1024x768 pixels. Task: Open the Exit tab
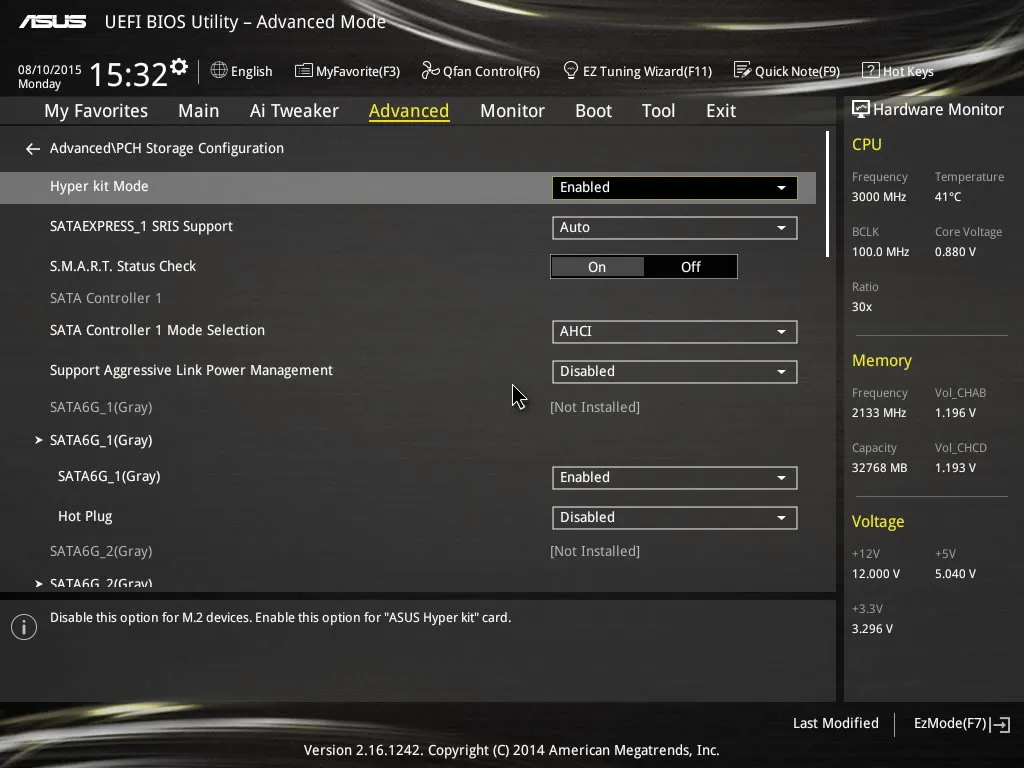coord(721,111)
